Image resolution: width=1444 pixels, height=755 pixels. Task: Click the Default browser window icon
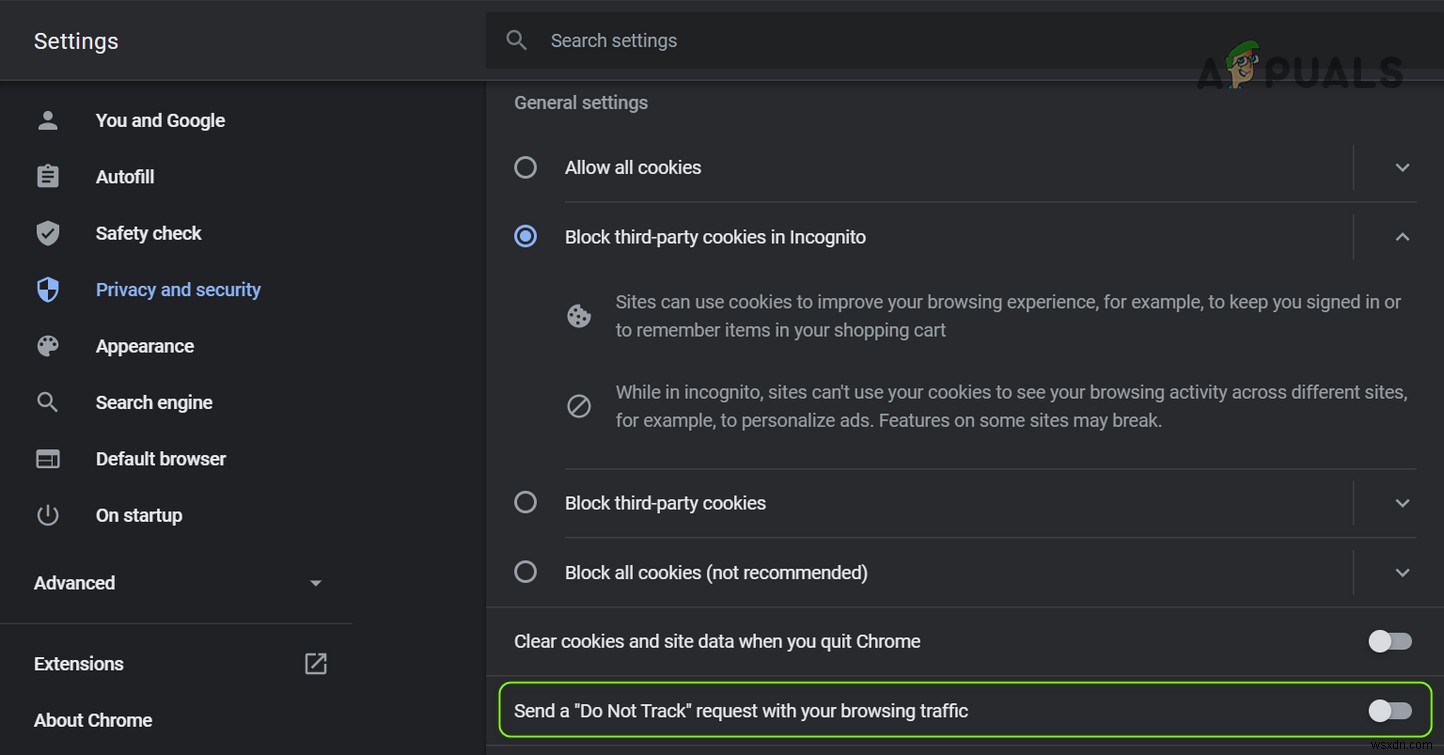47,459
